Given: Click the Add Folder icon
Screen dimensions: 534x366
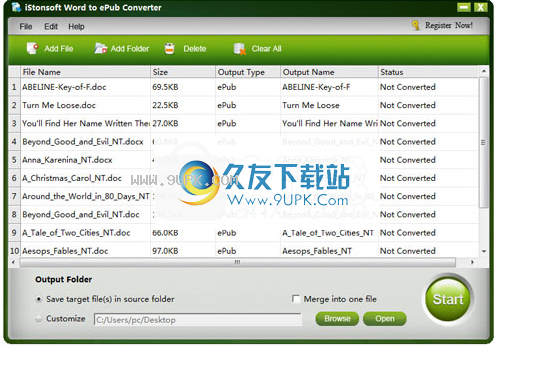Looking at the screenshot, I should pos(101,48).
